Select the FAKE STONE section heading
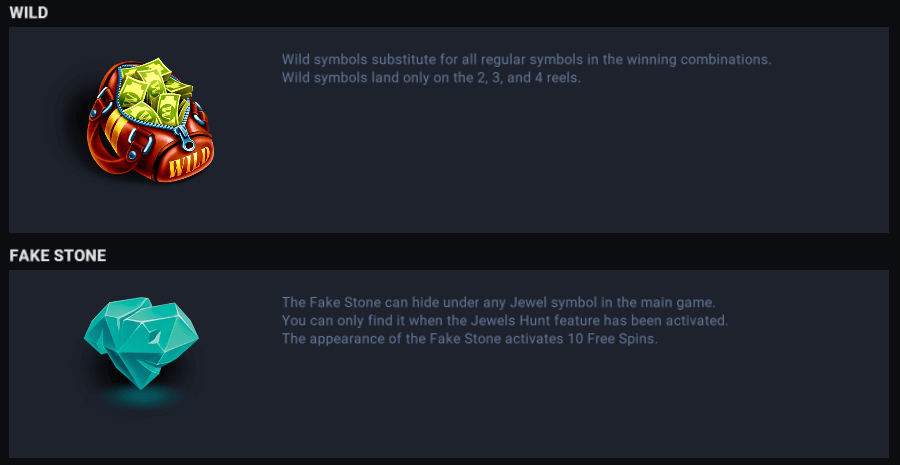900x465 pixels. (x=58, y=256)
